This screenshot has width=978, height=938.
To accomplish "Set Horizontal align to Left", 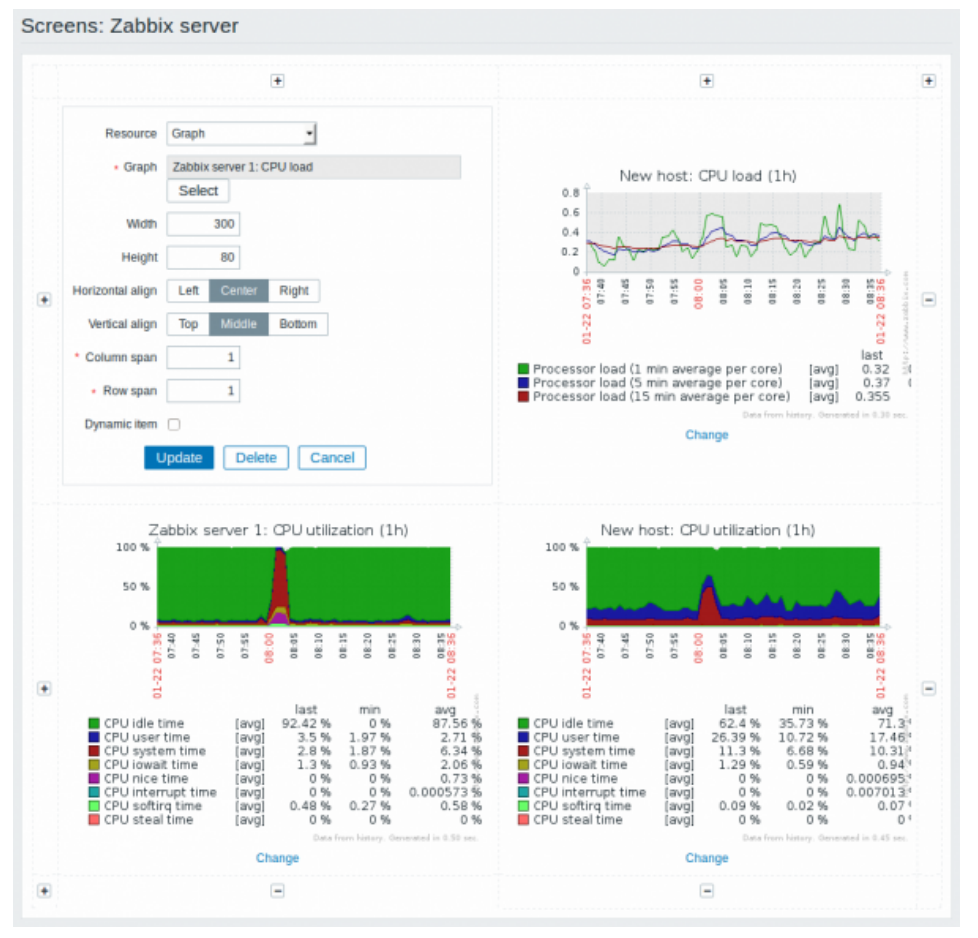I will (x=188, y=291).
